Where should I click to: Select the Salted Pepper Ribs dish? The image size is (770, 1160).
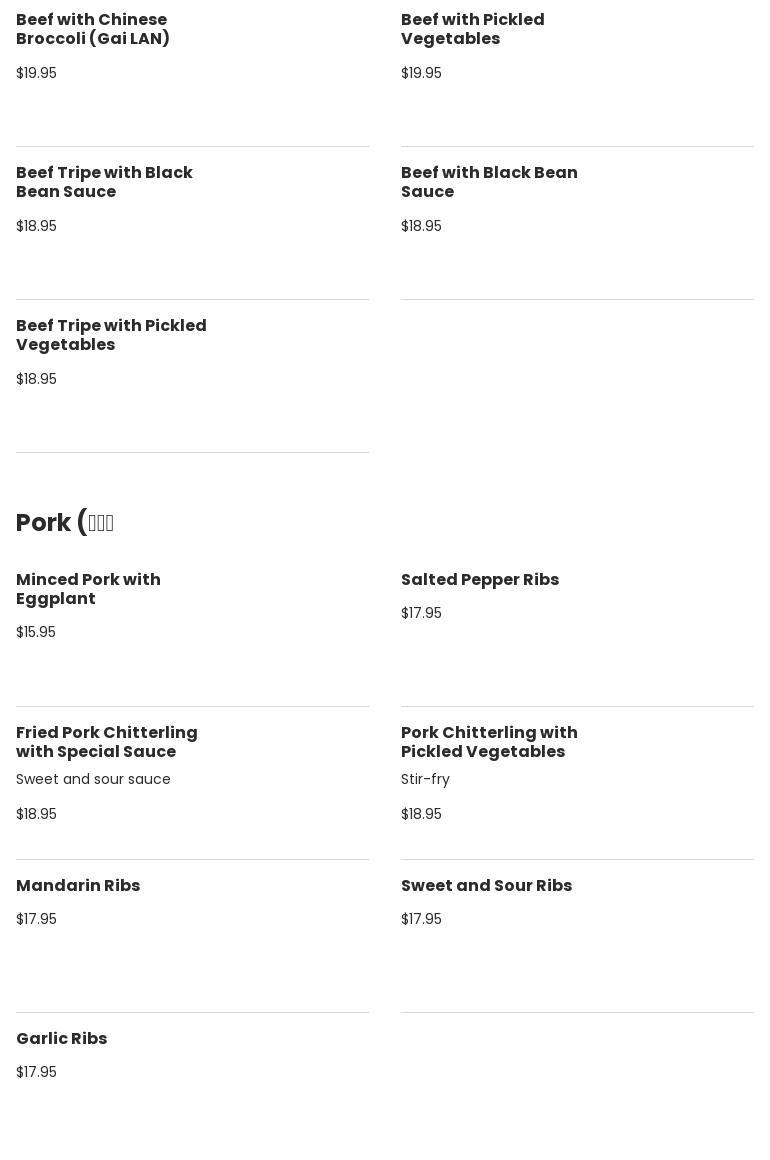tap(480, 580)
